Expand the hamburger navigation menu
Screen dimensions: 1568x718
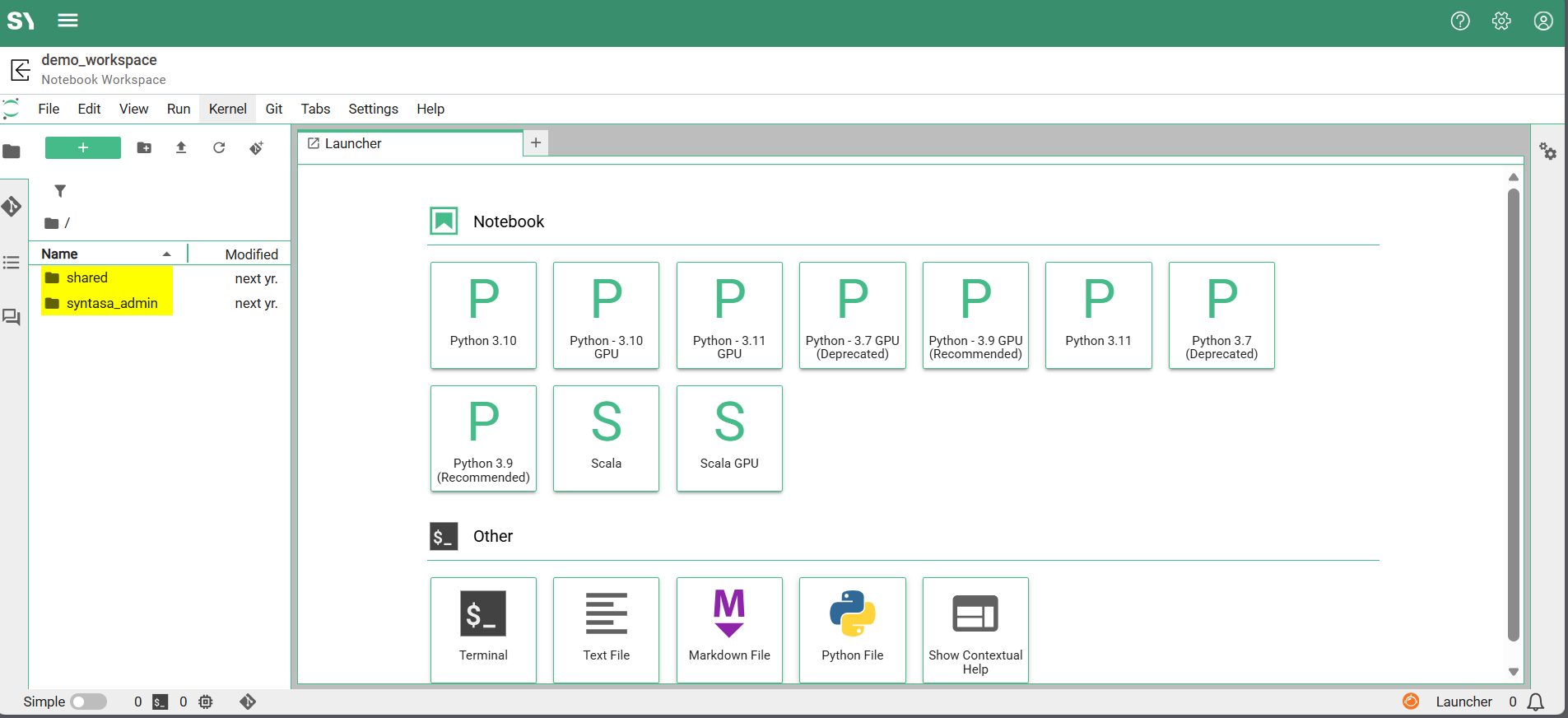pyautogui.click(x=67, y=21)
